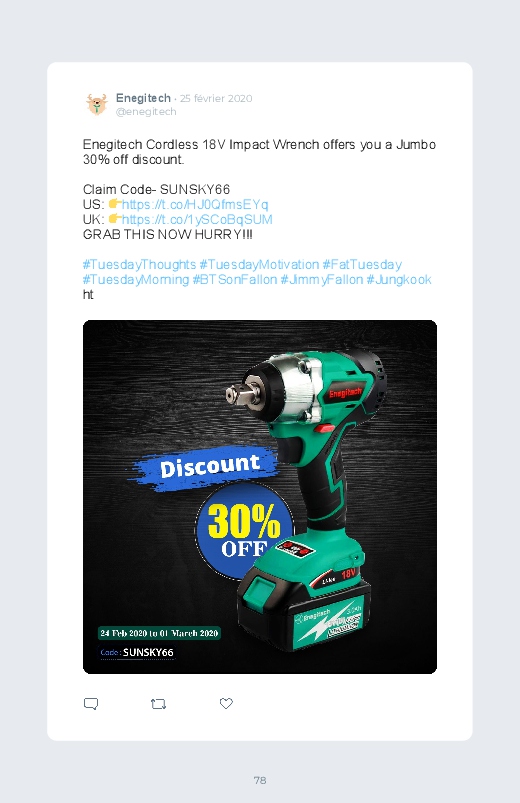Open the impact wrench promo image

(260, 497)
